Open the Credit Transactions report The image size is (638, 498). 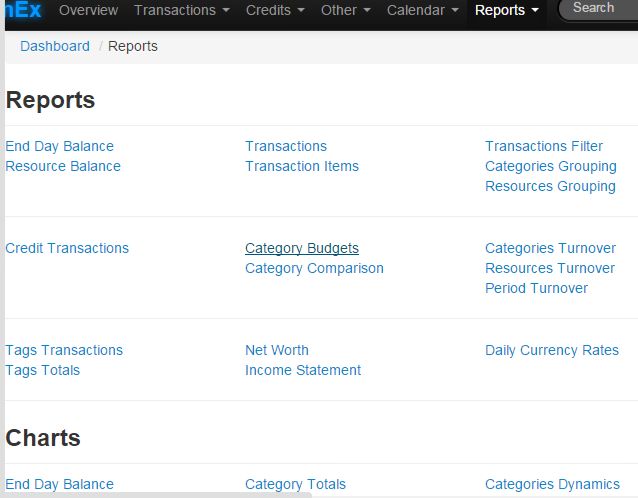coord(67,248)
